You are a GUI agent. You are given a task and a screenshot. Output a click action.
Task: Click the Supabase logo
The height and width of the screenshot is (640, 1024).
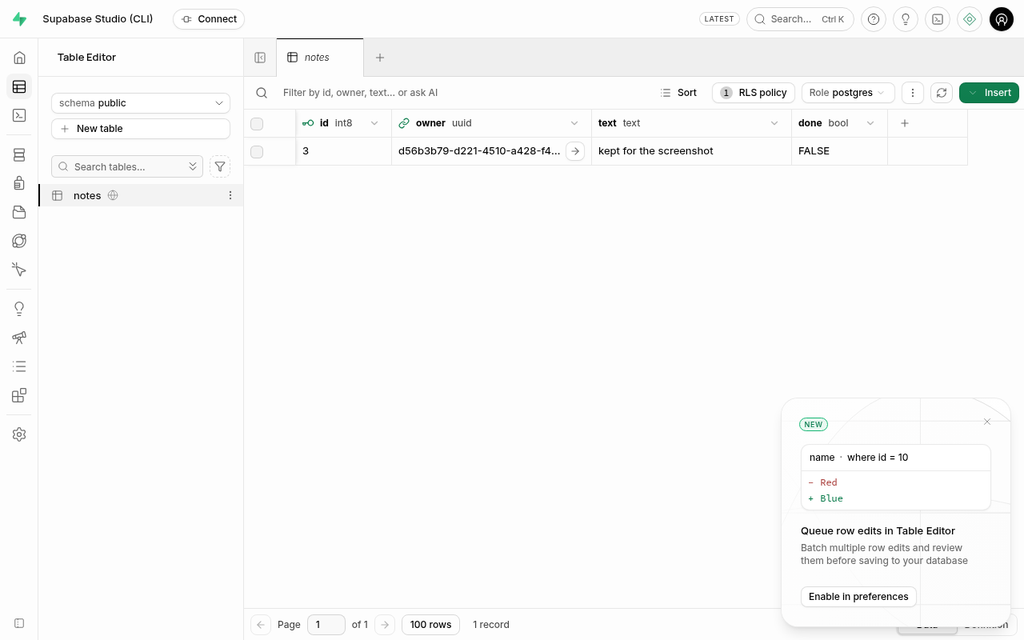coord(20,19)
